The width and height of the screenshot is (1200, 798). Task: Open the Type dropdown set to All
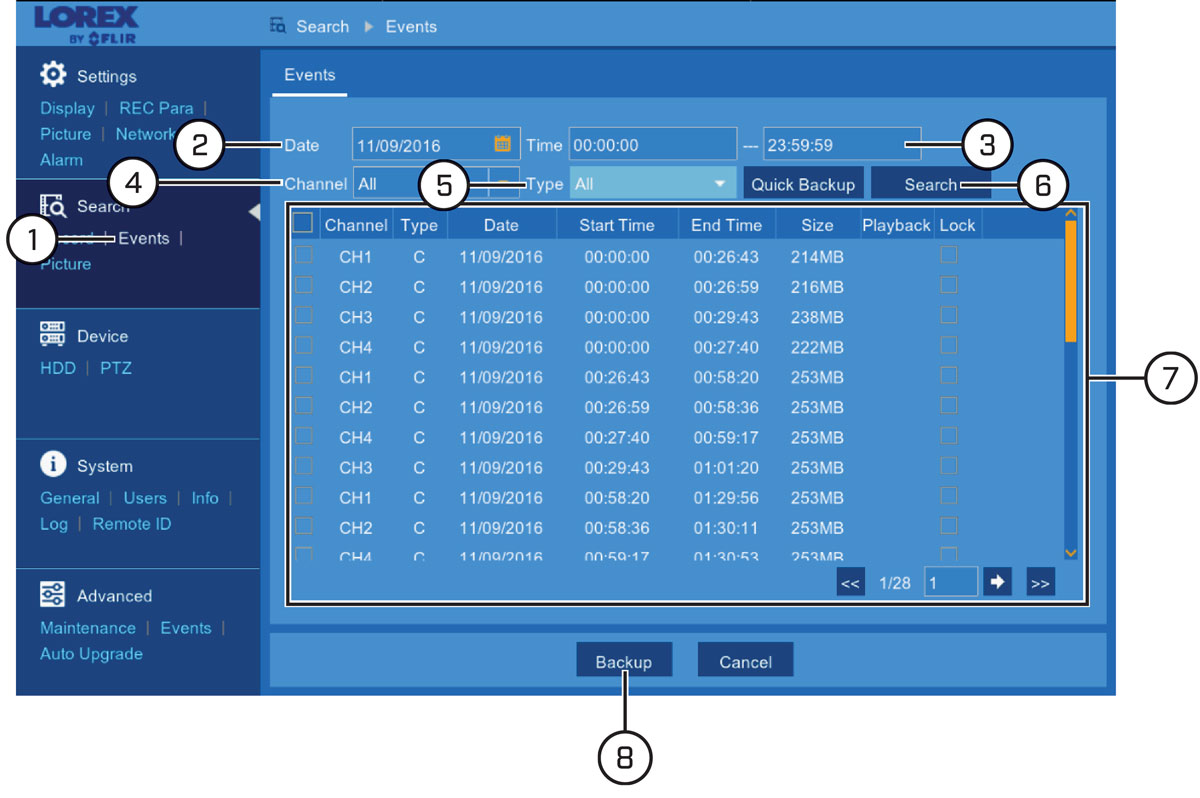pyautogui.click(x=652, y=184)
